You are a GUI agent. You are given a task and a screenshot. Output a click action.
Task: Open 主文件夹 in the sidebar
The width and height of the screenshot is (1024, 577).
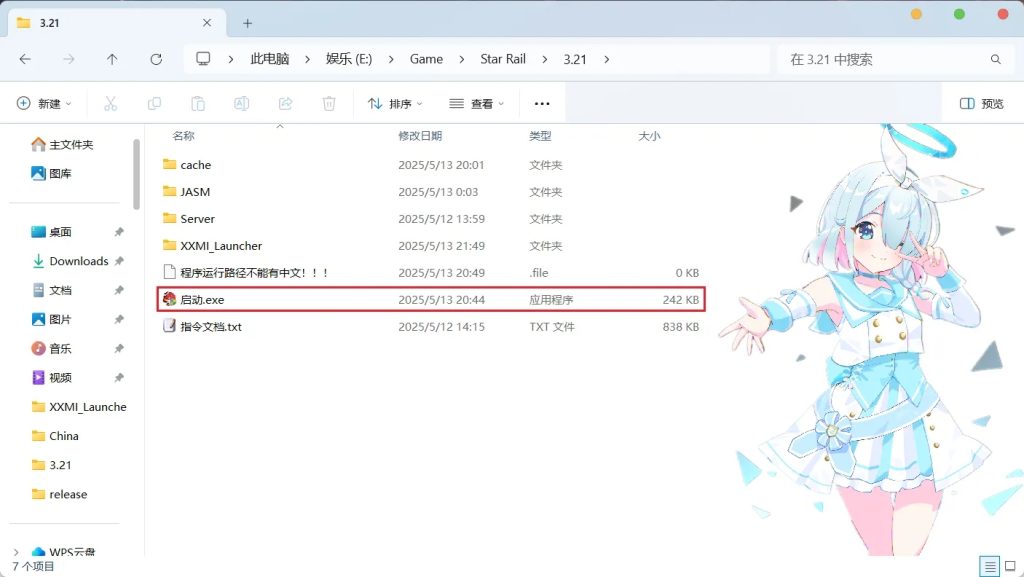[63, 144]
